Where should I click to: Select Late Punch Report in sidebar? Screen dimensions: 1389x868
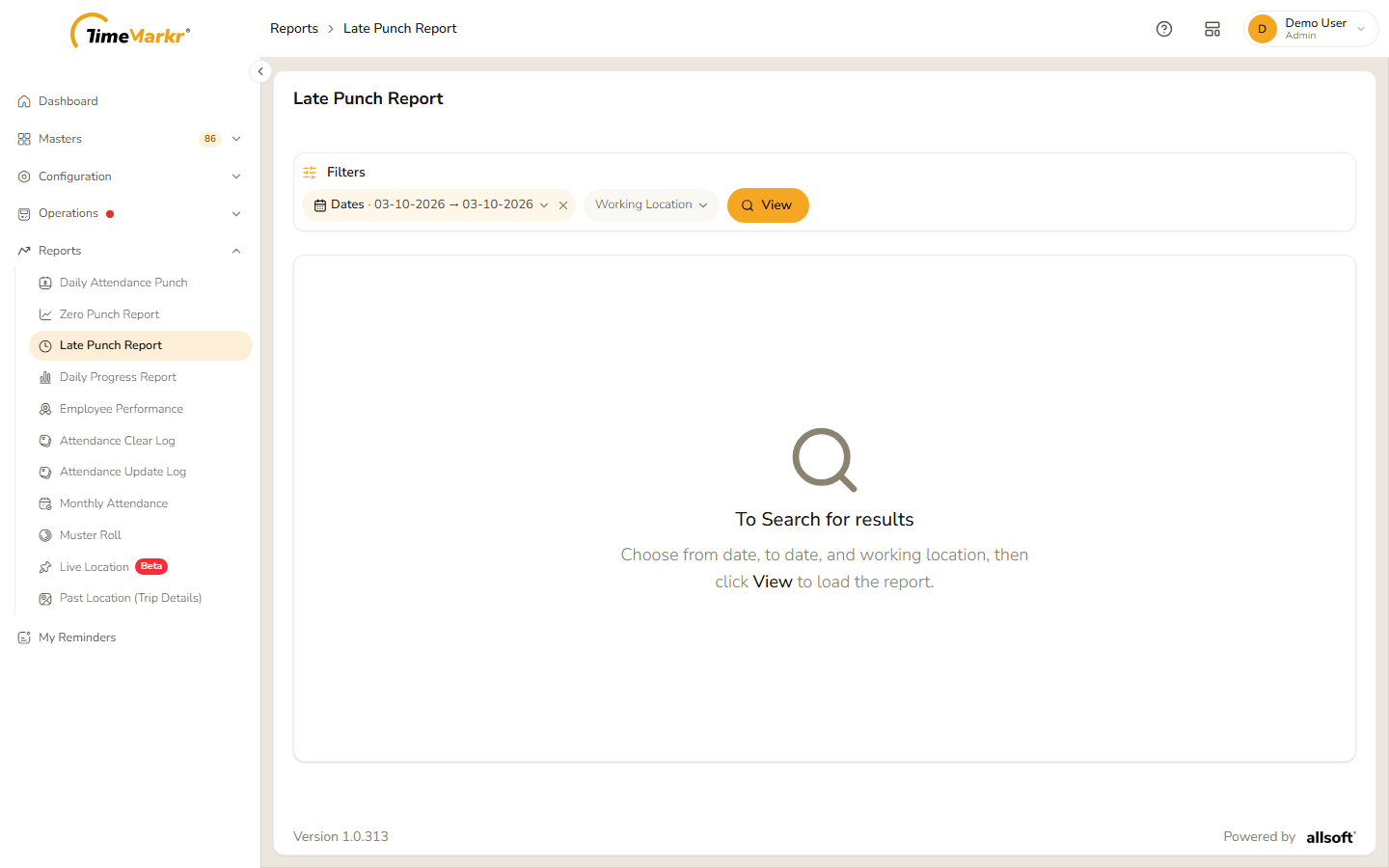click(141, 345)
